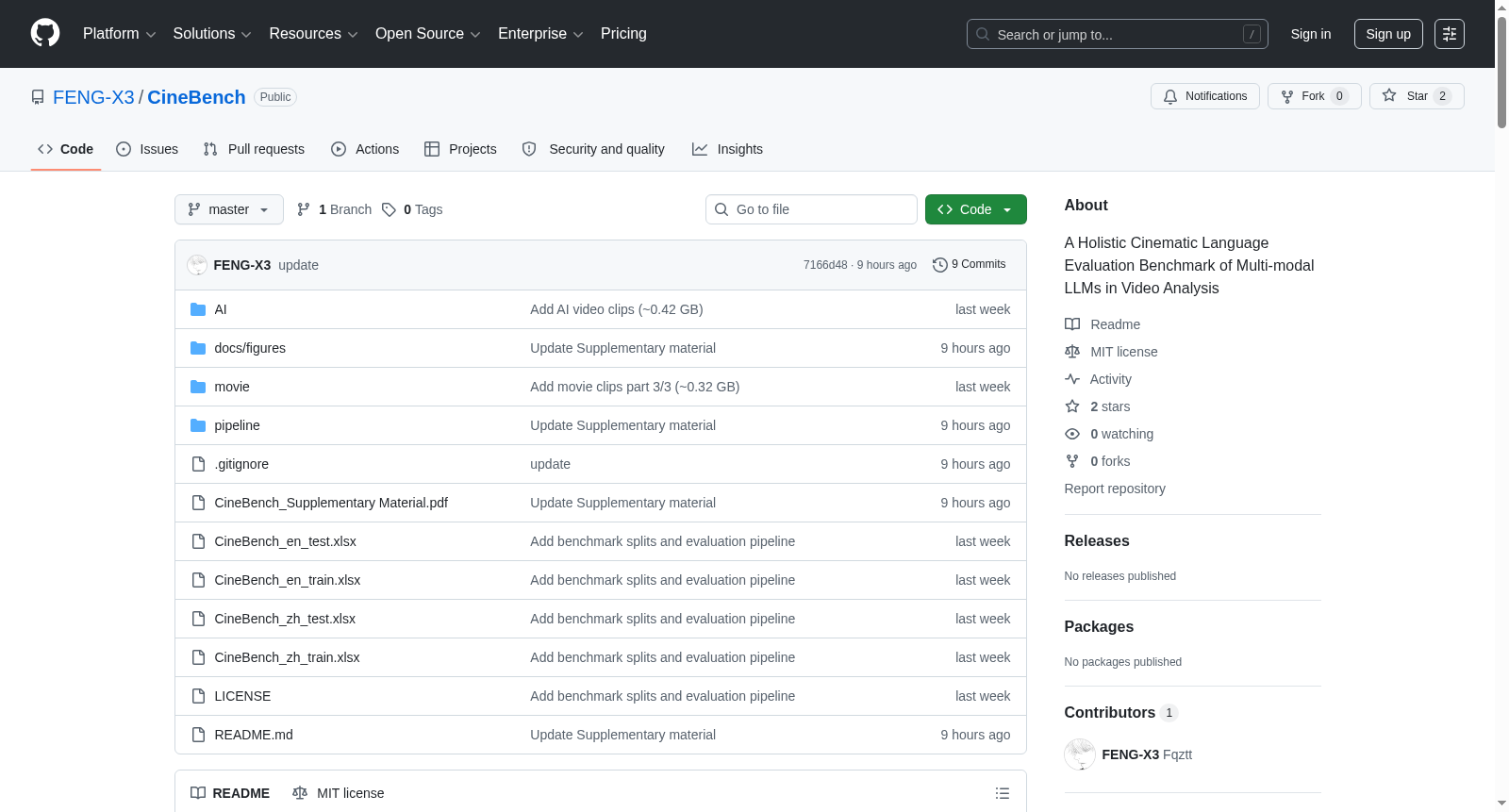The image size is (1509, 812).
Task: Open commit hash 7166d48
Action: coord(825,265)
